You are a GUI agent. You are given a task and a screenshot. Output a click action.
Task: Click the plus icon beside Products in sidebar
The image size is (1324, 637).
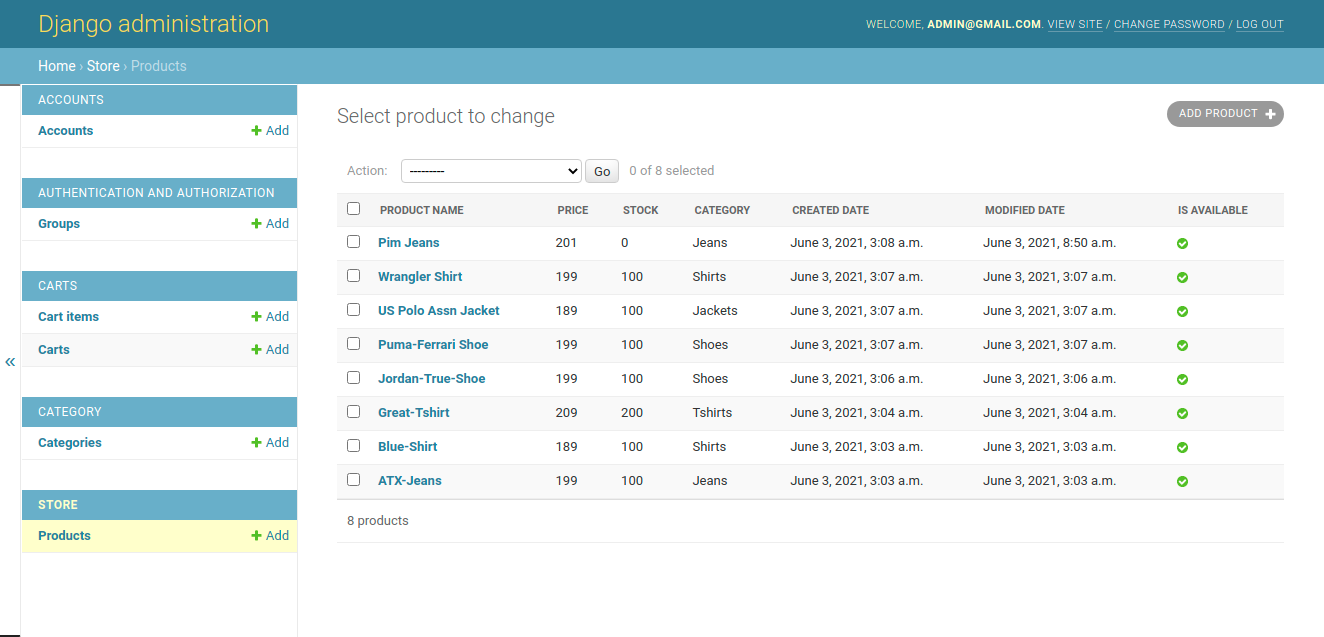257,536
